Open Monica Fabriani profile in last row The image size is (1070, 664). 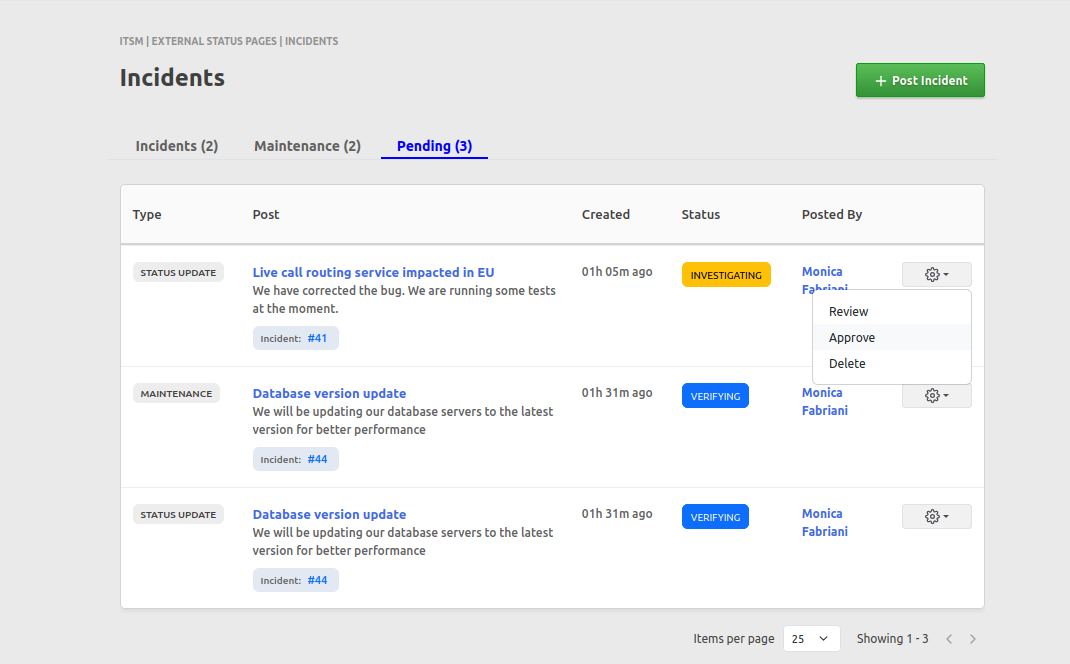click(824, 522)
